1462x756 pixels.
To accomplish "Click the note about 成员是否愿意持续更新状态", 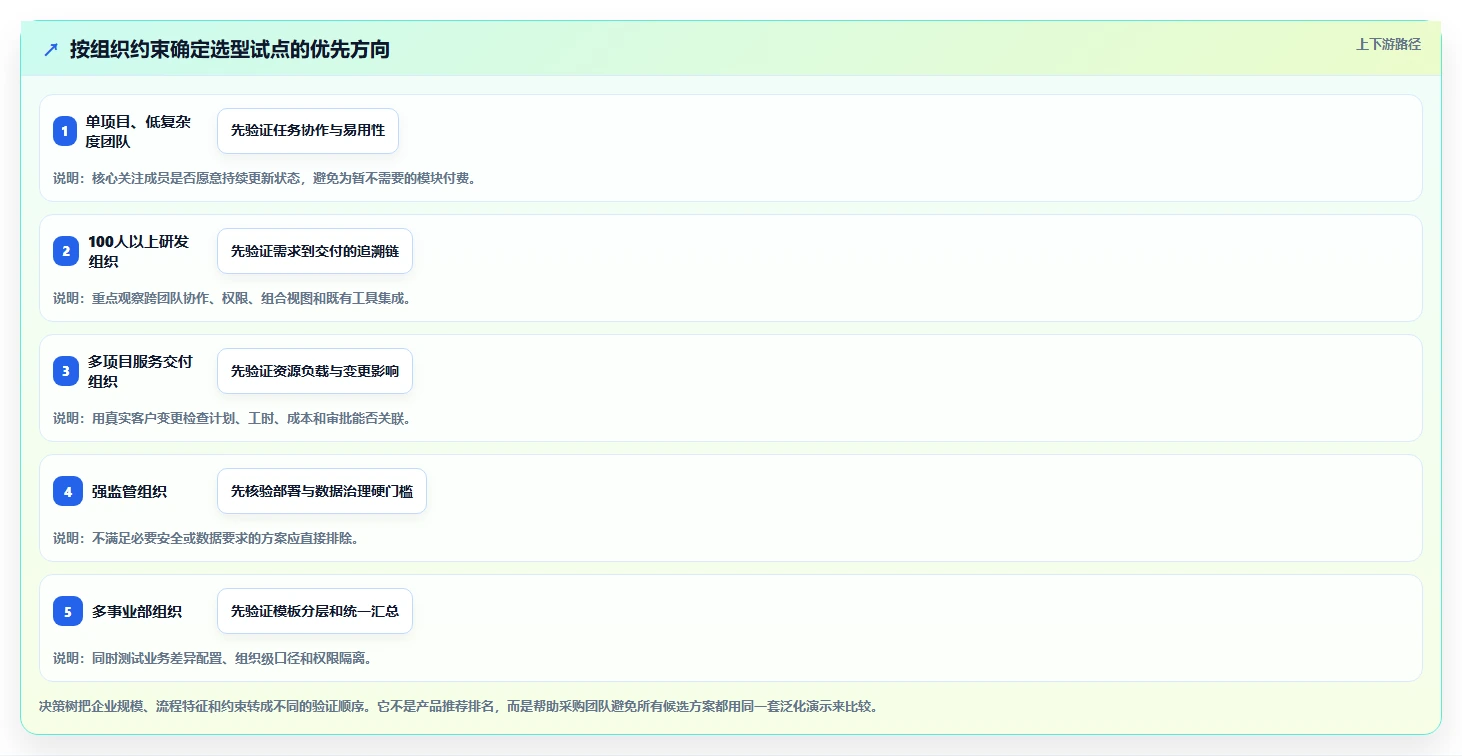I will (x=265, y=178).
